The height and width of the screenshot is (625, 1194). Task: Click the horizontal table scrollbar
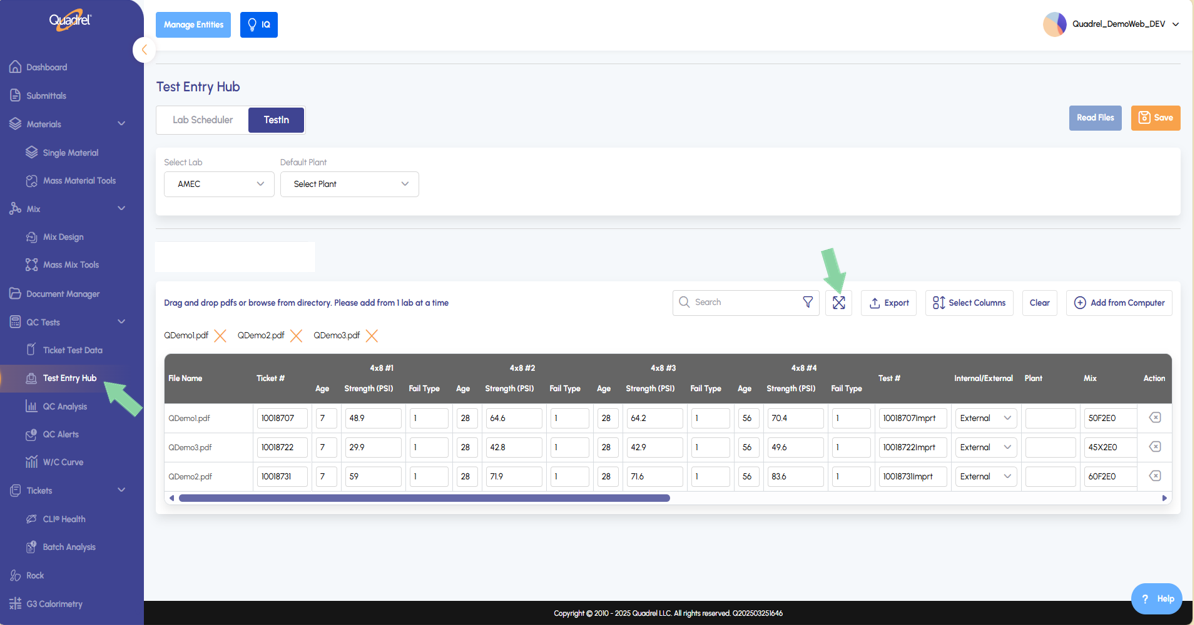pyautogui.click(x=424, y=498)
